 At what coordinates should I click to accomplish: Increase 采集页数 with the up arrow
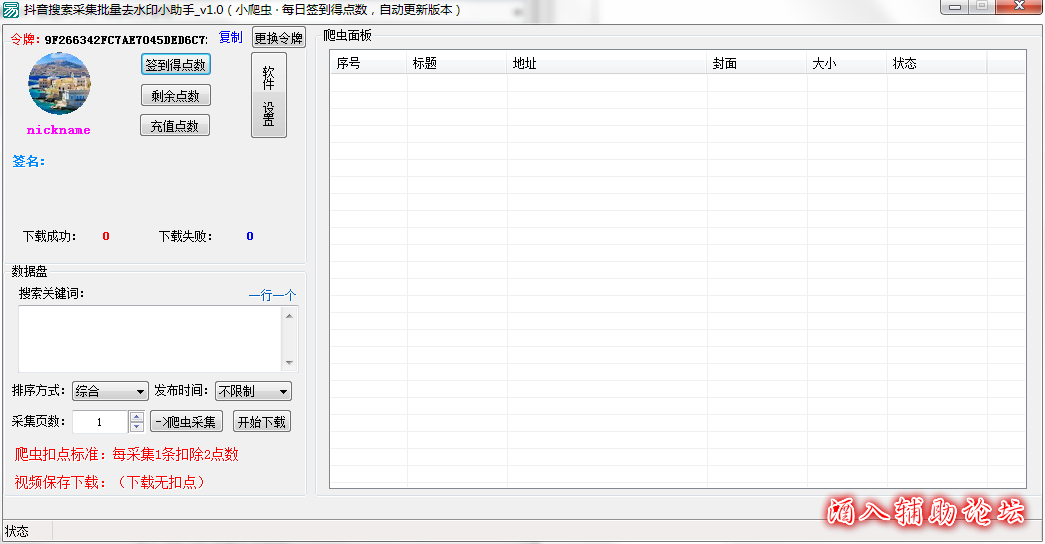tap(137, 417)
